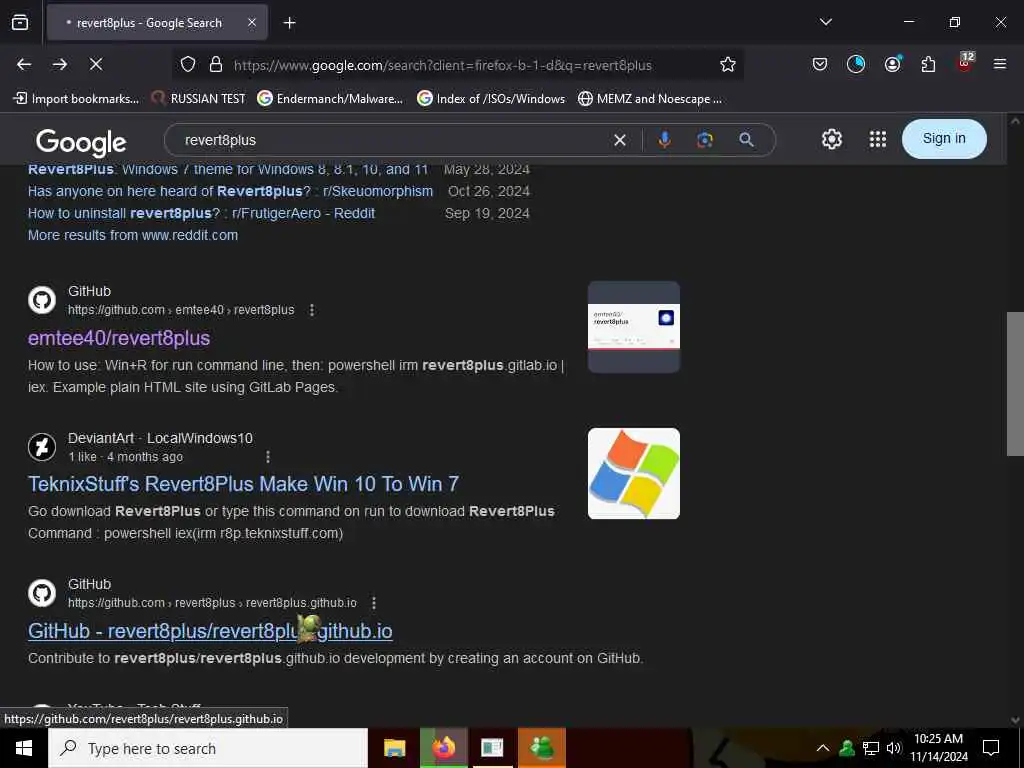Open TeknixStuff's Revert8Plus DeviantArt result

click(x=243, y=484)
